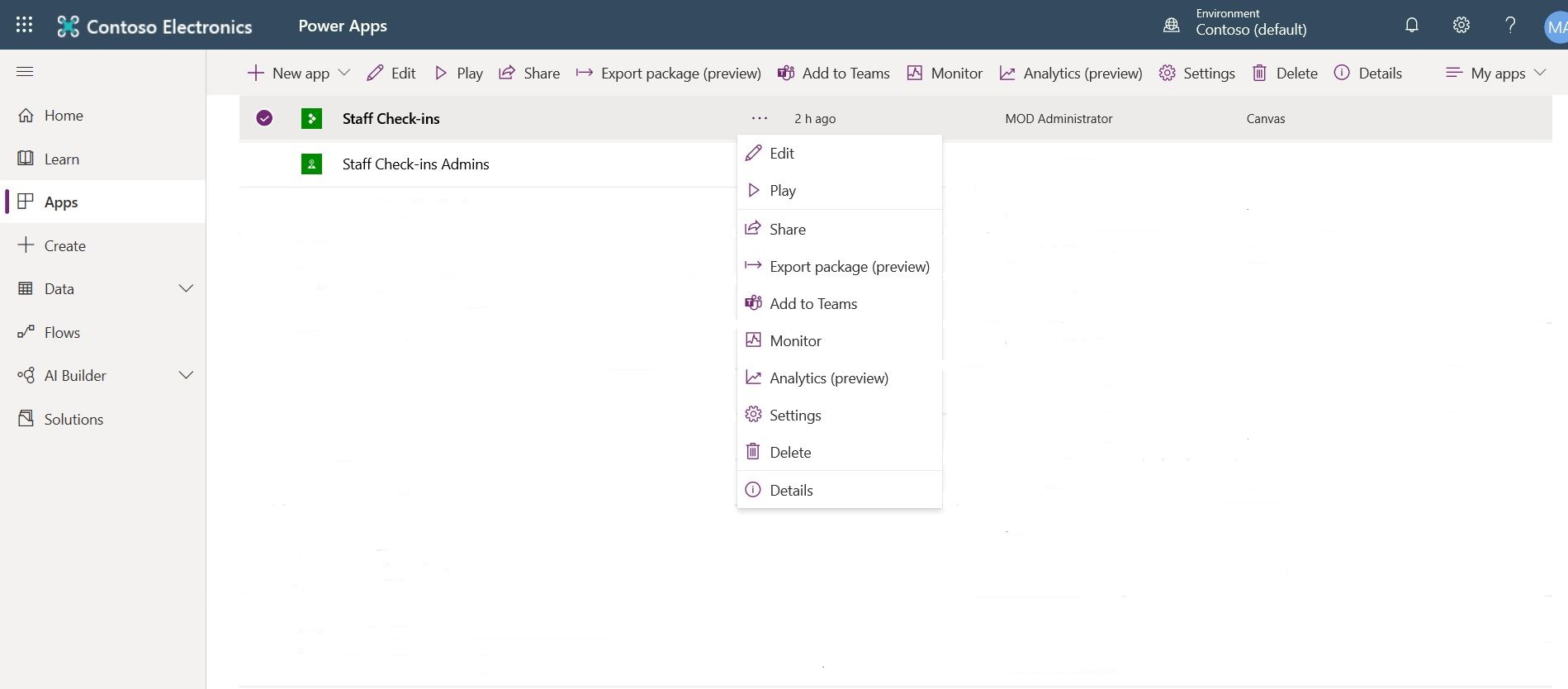Click the Staff Check-ins Admins app icon
The height and width of the screenshot is (689, 1568).
tap(311, 164)
